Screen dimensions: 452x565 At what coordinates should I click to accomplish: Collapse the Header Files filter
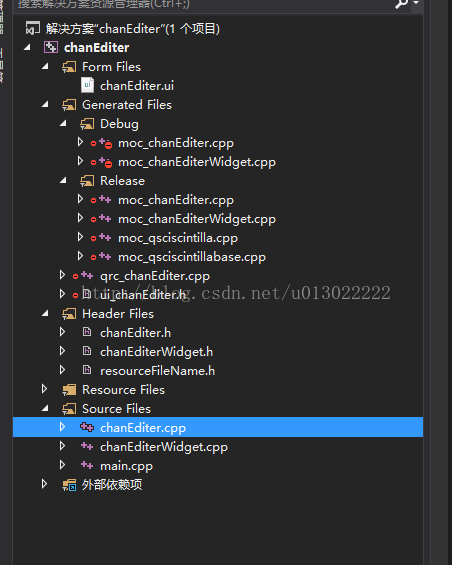(x=45, y=313)
